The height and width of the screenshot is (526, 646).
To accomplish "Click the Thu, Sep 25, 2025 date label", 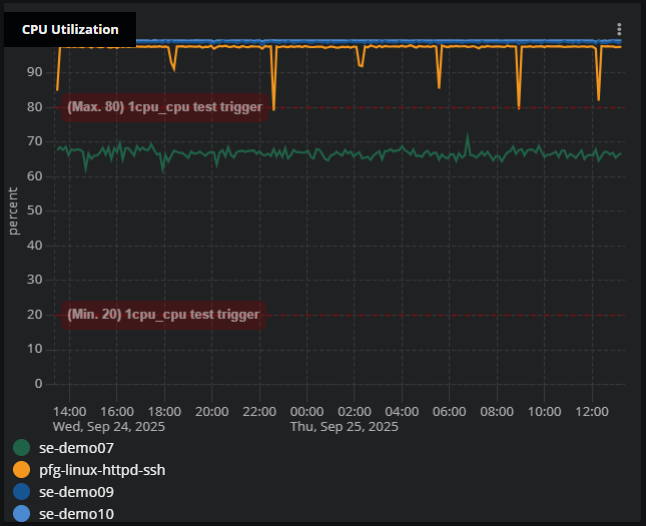I will (344, 426).
